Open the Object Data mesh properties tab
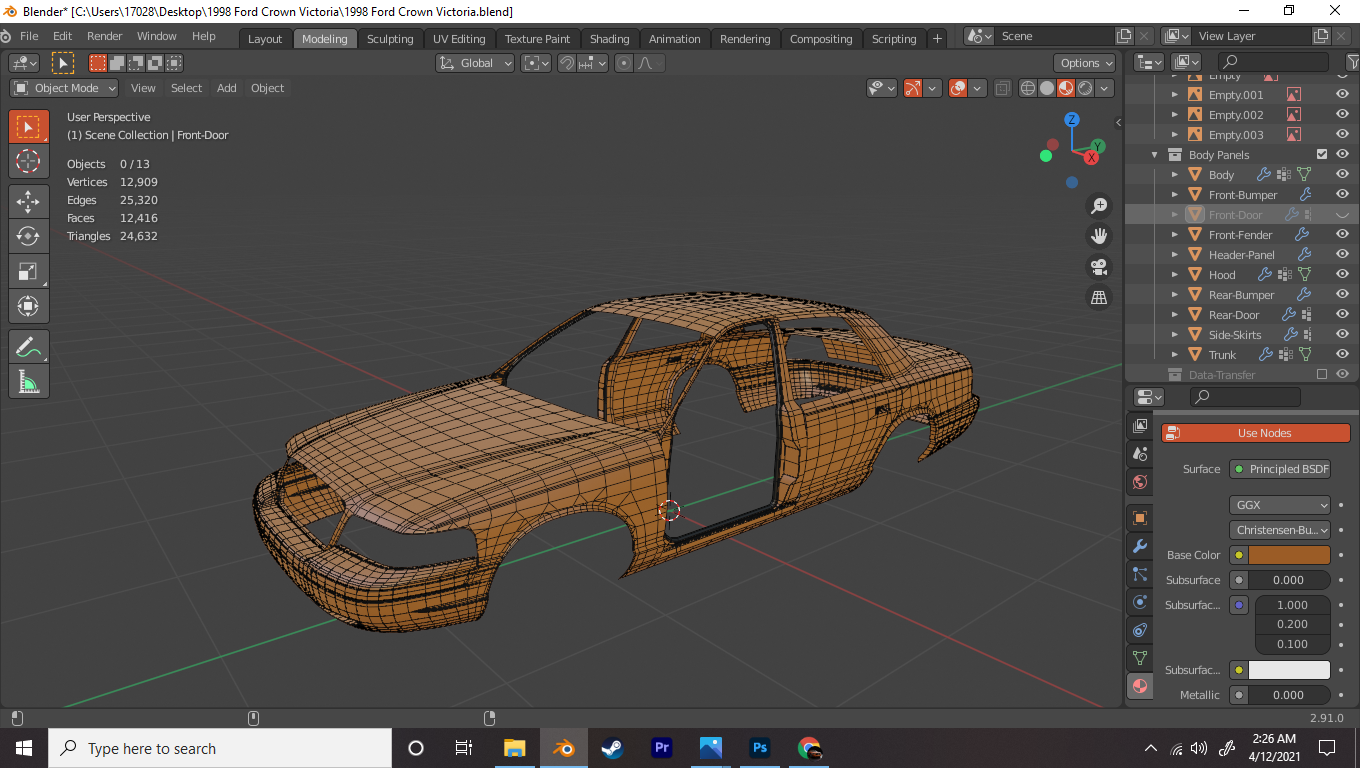The width and height of the screenshot is (1360, 768). [1139, 658]
